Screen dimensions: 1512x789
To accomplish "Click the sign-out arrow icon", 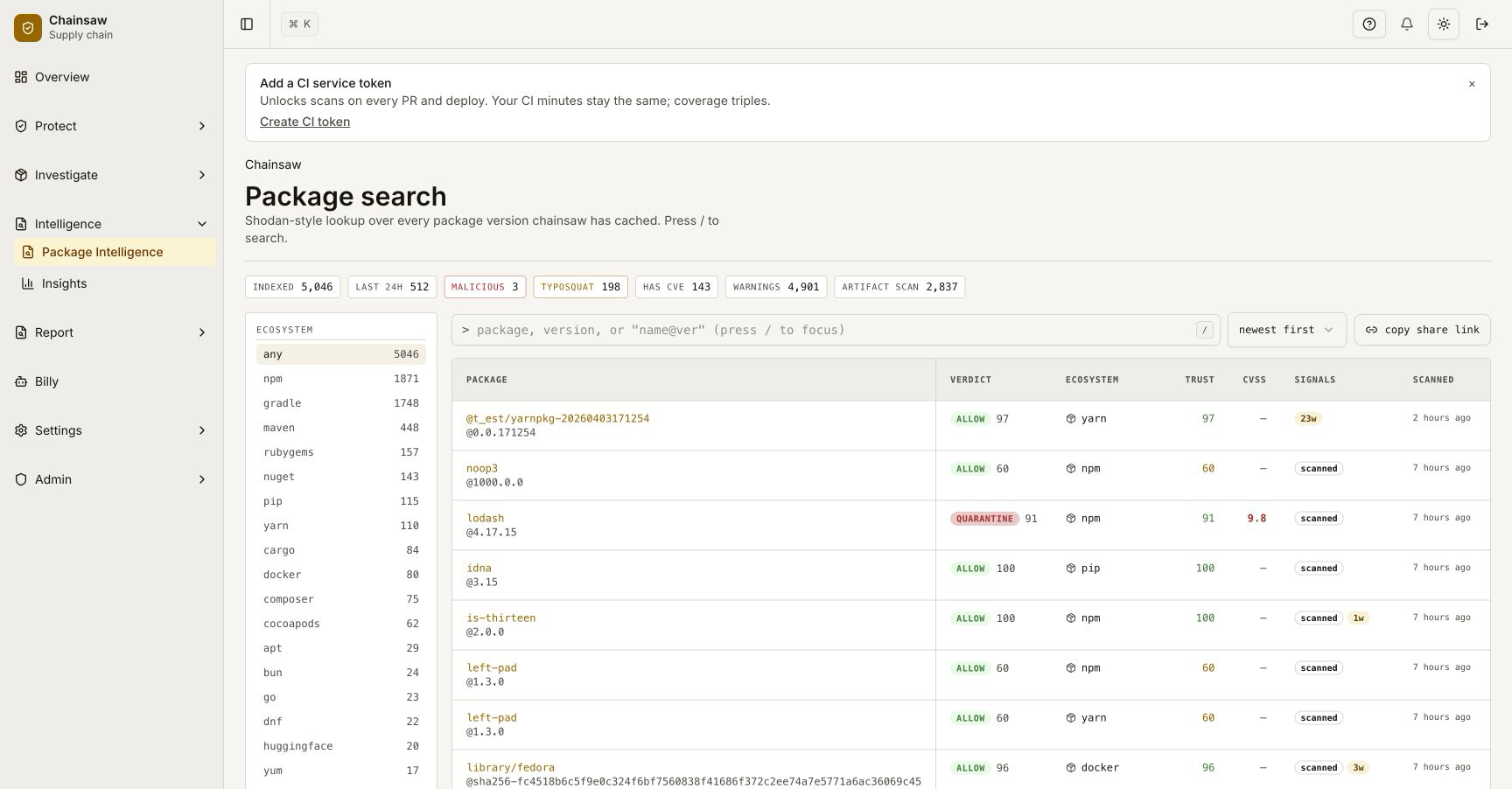I will click(x=1482, y=24).
